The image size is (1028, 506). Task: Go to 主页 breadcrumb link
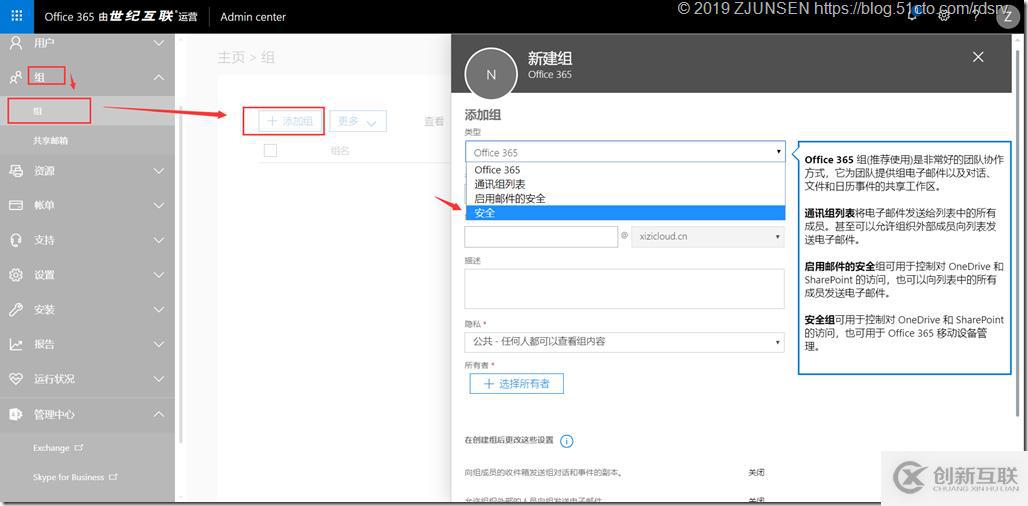tap(230, 58)
